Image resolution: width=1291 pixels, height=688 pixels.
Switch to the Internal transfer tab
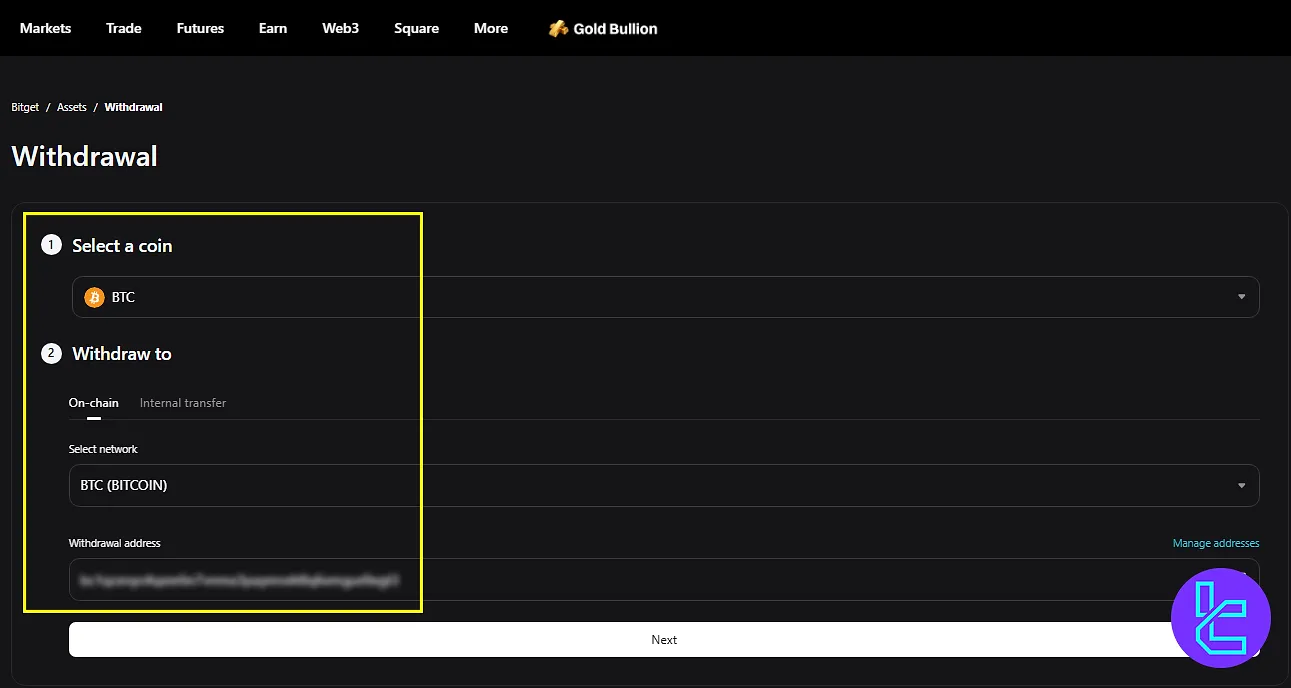183,403
